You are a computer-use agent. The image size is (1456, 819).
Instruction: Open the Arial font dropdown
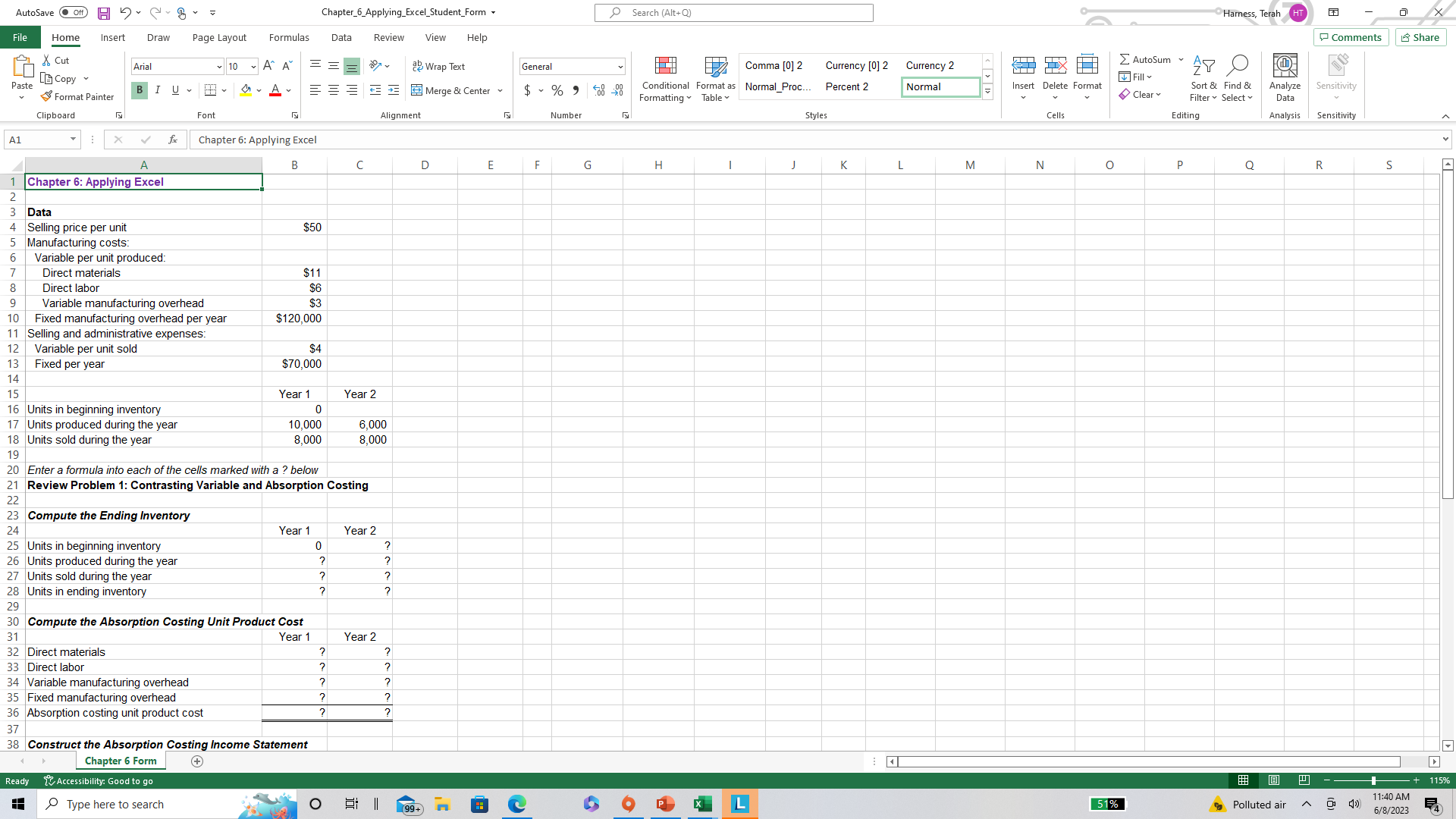pos(218,66)
